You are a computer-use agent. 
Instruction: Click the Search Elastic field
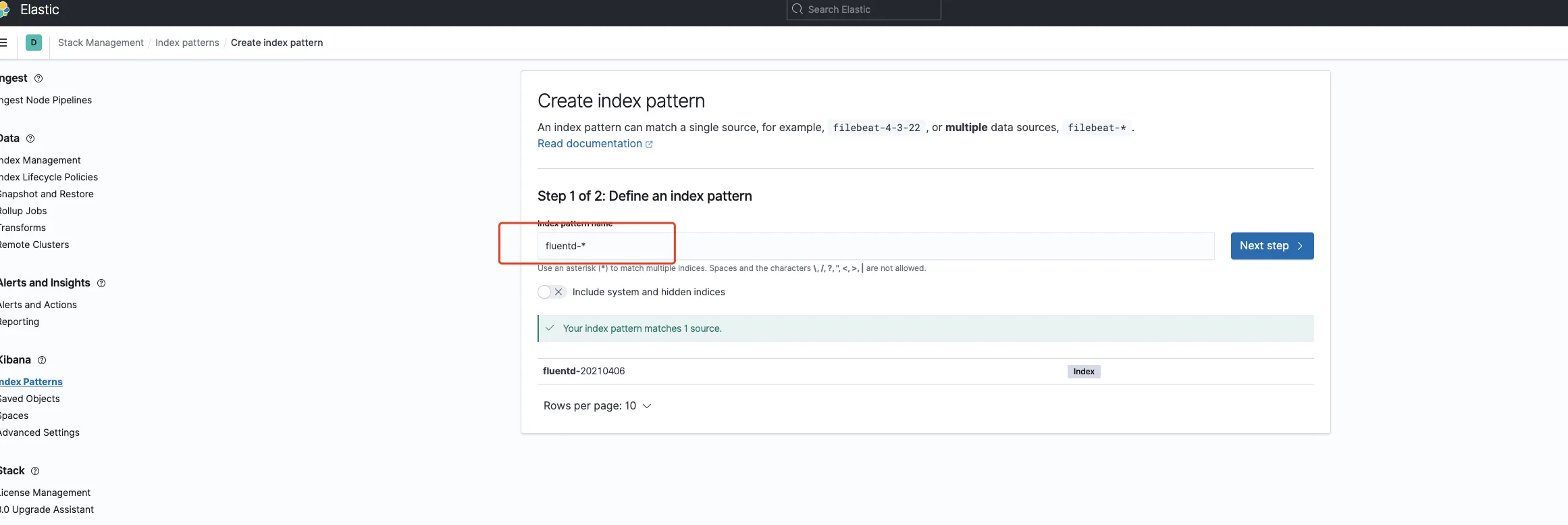[x=864, y=9]
